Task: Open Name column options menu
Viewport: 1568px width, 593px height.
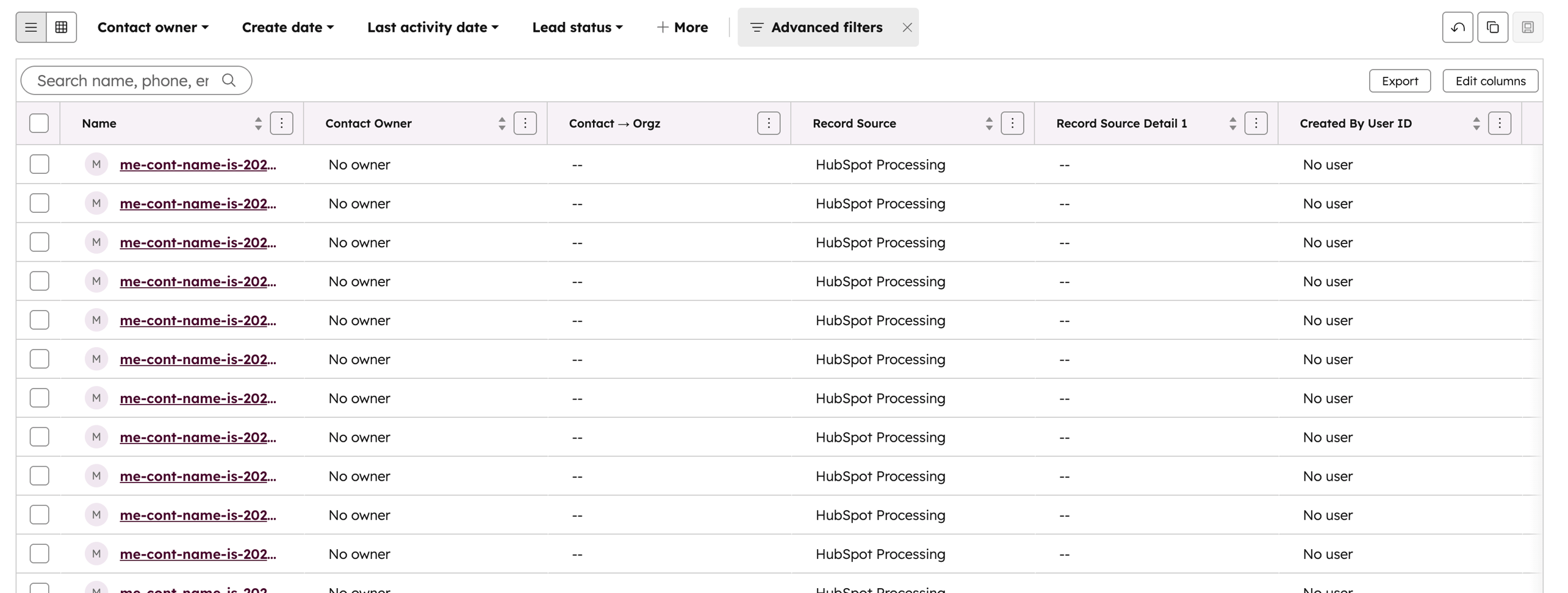Action: [x=281, y=123]
